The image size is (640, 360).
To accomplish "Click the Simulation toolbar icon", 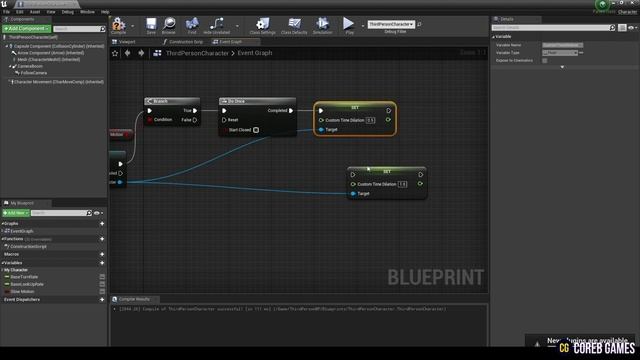I will click(x=322, y=24).
